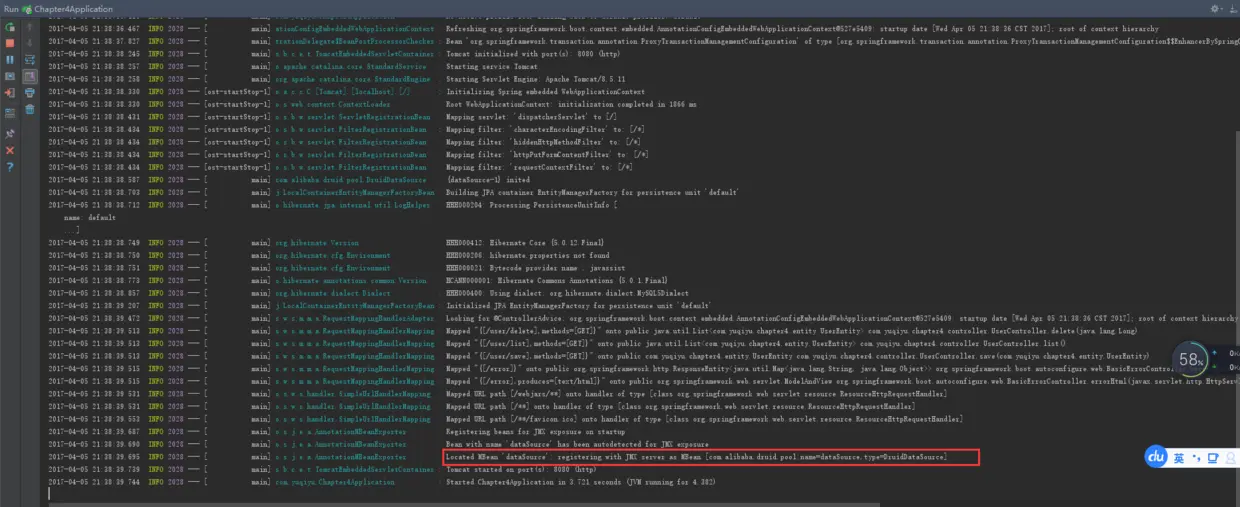Screen dimensions: 1240x507
Task: Click the 'Started Chapter4Application in 3.721 seconds' line
Action: [580, 482]
